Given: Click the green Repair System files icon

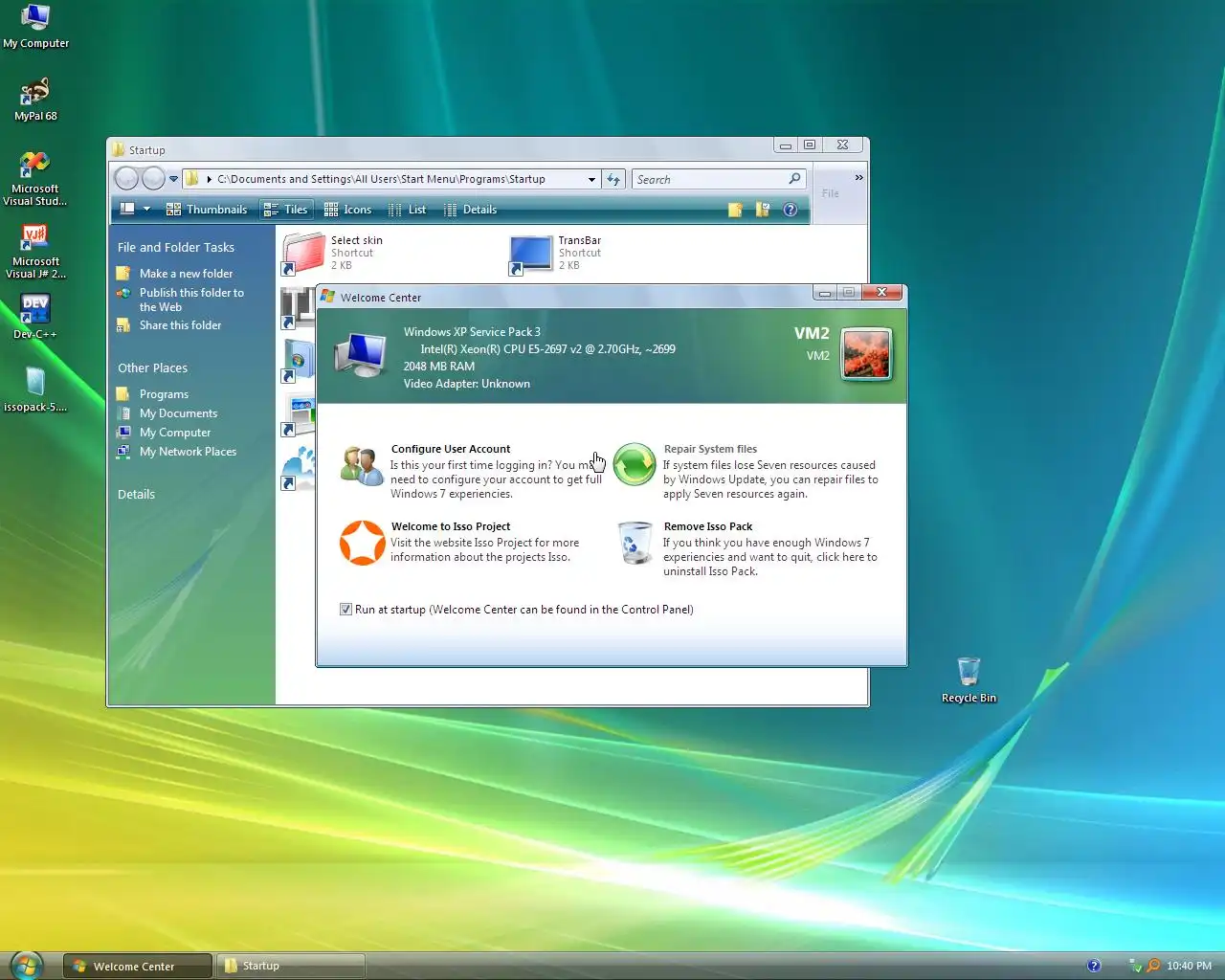Looking at the screenshot, I should 634,465.
